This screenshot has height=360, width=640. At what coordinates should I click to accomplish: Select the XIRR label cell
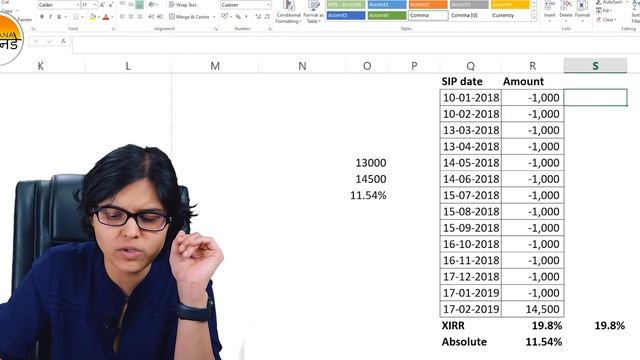coord(471,325)
